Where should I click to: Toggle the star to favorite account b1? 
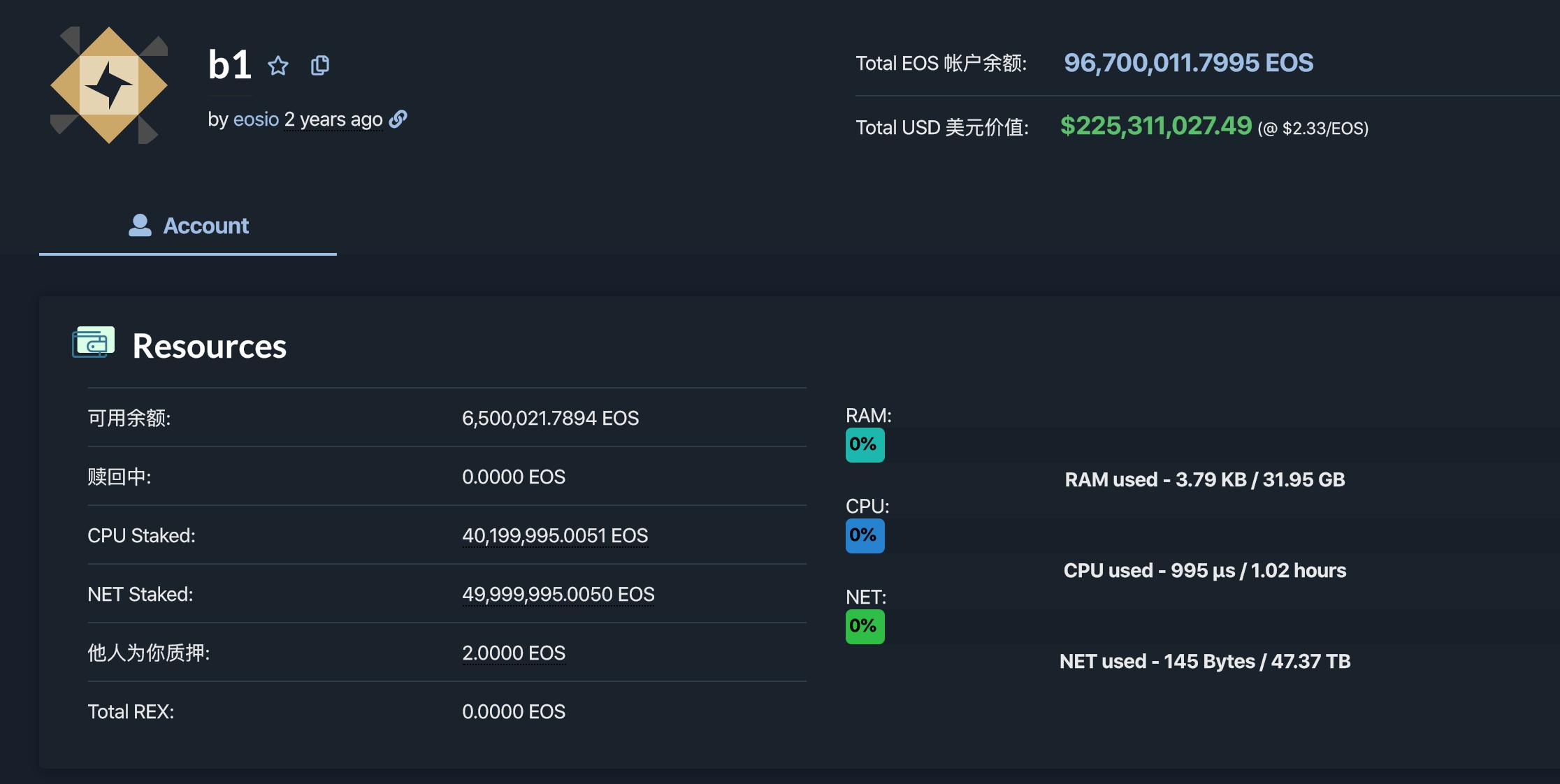tap(278, 66)
